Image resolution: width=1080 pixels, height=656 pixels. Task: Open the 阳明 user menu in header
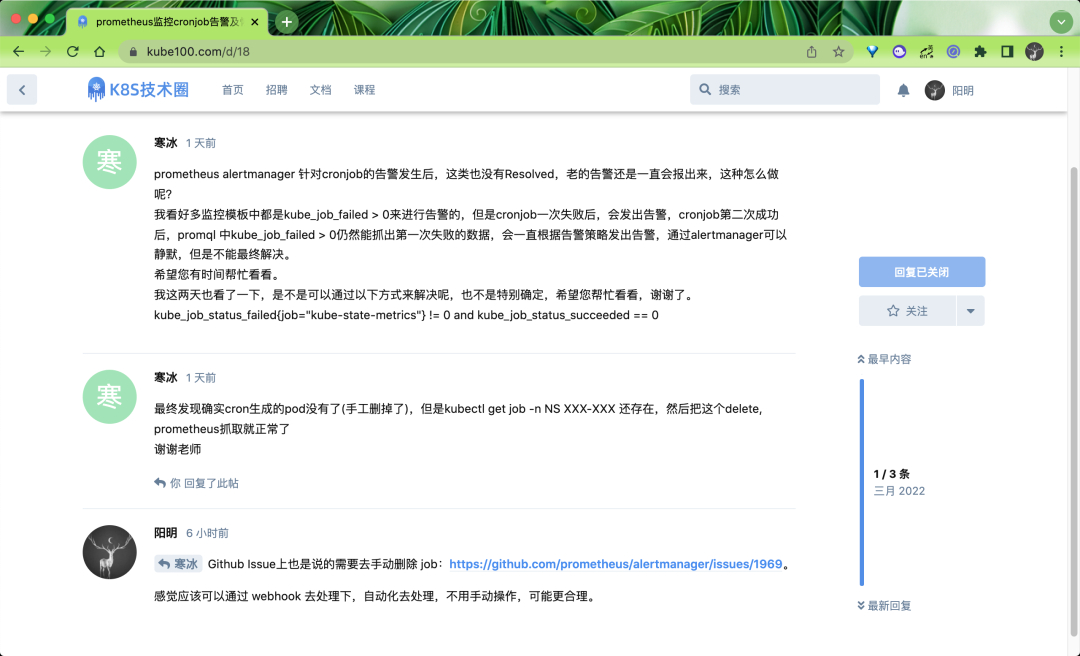coord(949,90)
